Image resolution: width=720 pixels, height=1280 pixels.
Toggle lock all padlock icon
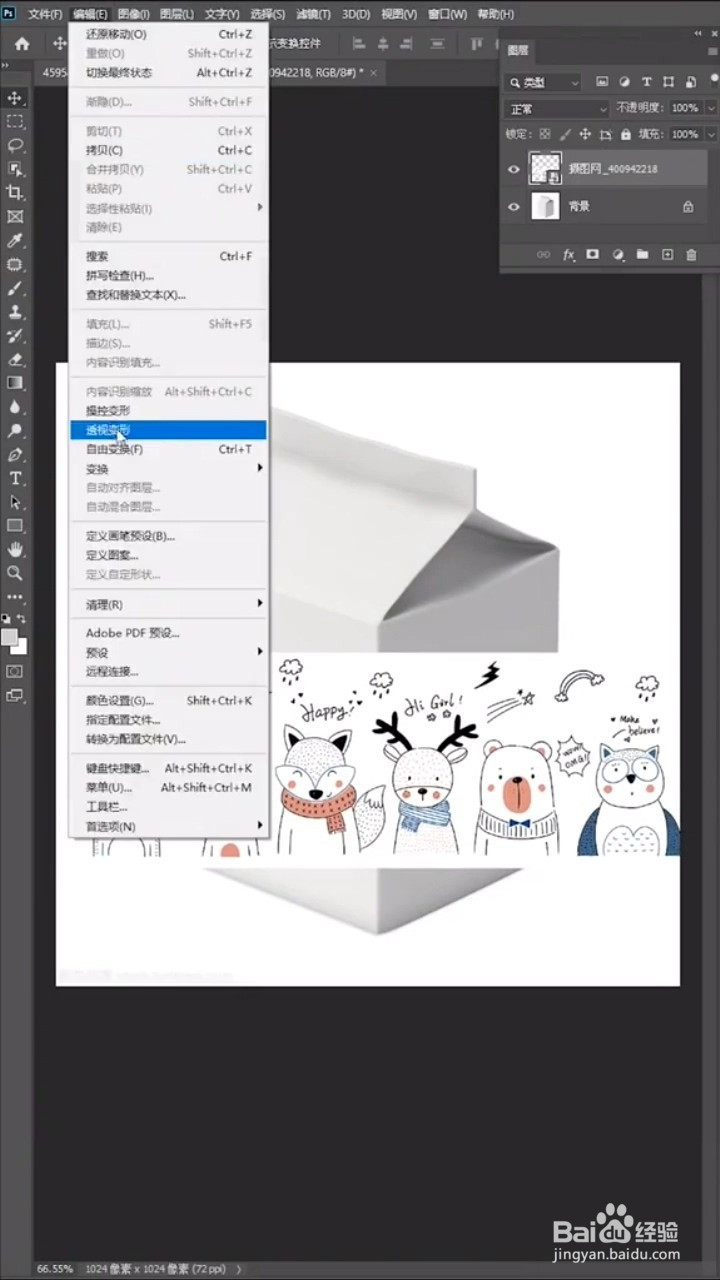click(626, 134)
